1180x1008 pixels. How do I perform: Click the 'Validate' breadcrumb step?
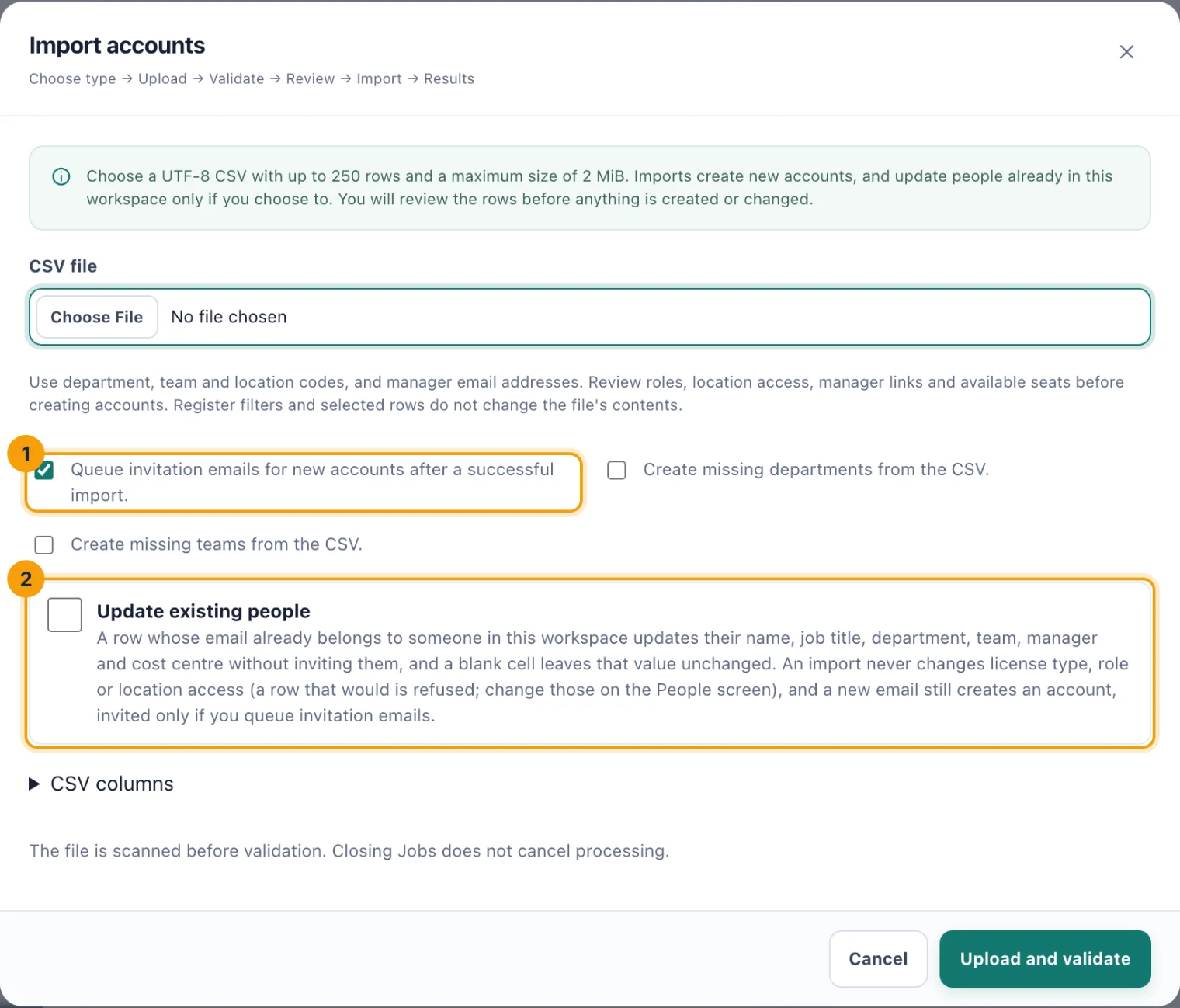237,78
